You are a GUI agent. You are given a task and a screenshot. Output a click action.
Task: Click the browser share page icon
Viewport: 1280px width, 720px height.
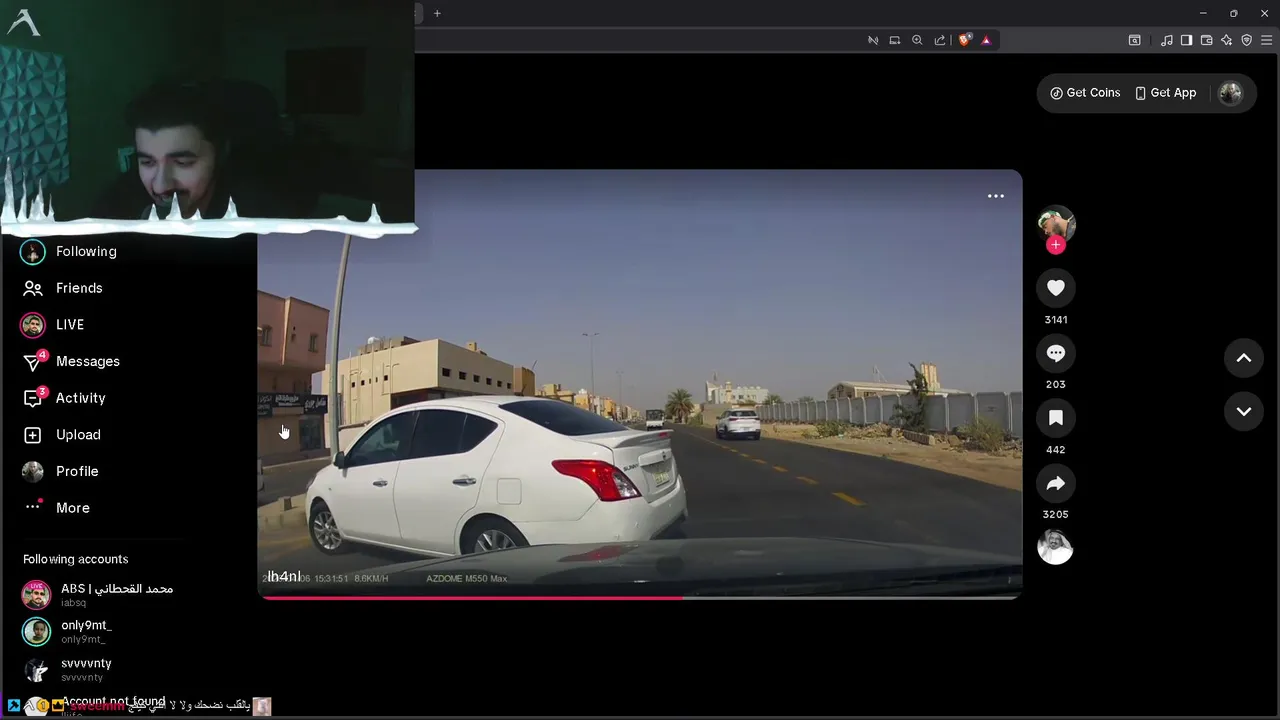(940, 40)
